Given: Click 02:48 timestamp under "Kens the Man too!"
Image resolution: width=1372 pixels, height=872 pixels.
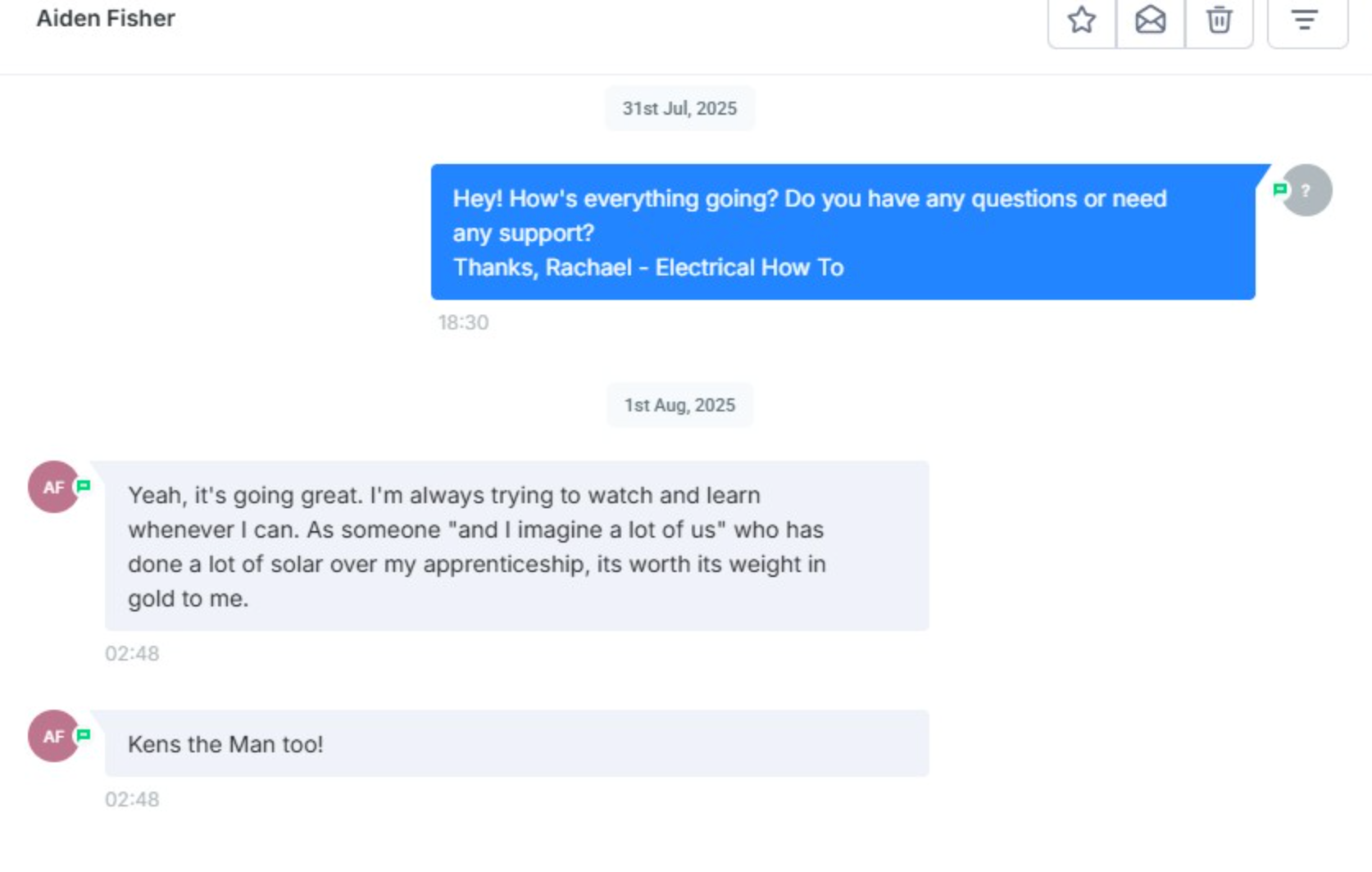Looking at the screenshot, I should [x=132, y=799].
